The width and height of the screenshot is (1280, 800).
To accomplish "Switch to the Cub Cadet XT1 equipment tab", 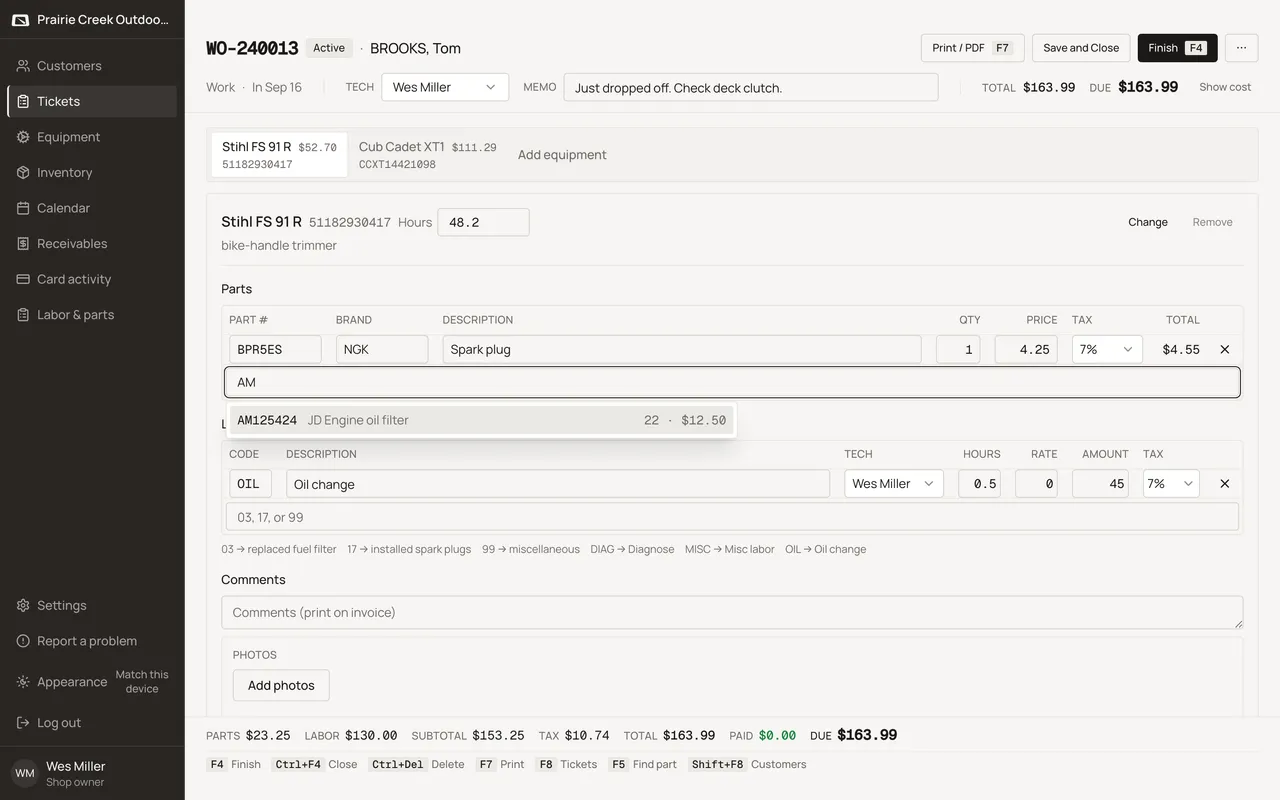I will tap(427, 155).
